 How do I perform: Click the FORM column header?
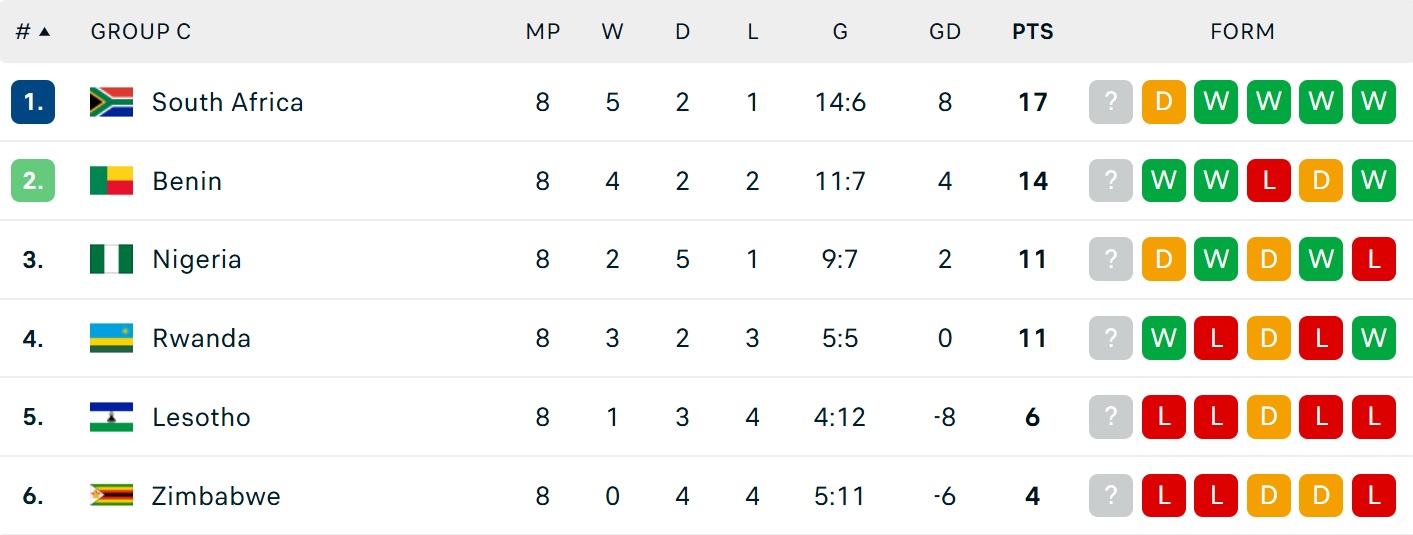click(1243, 32)
